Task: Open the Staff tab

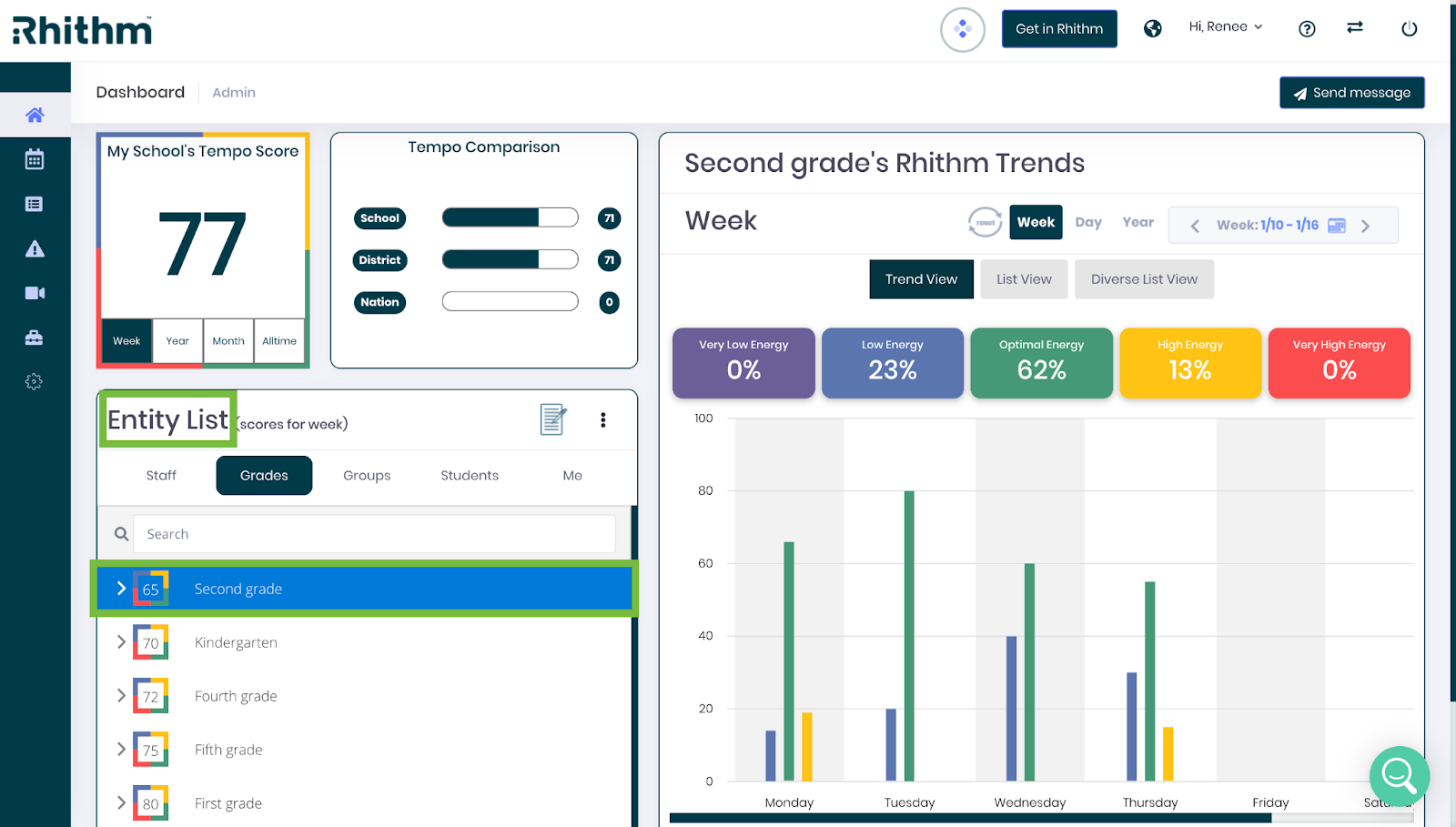Action: coord(161,476)
